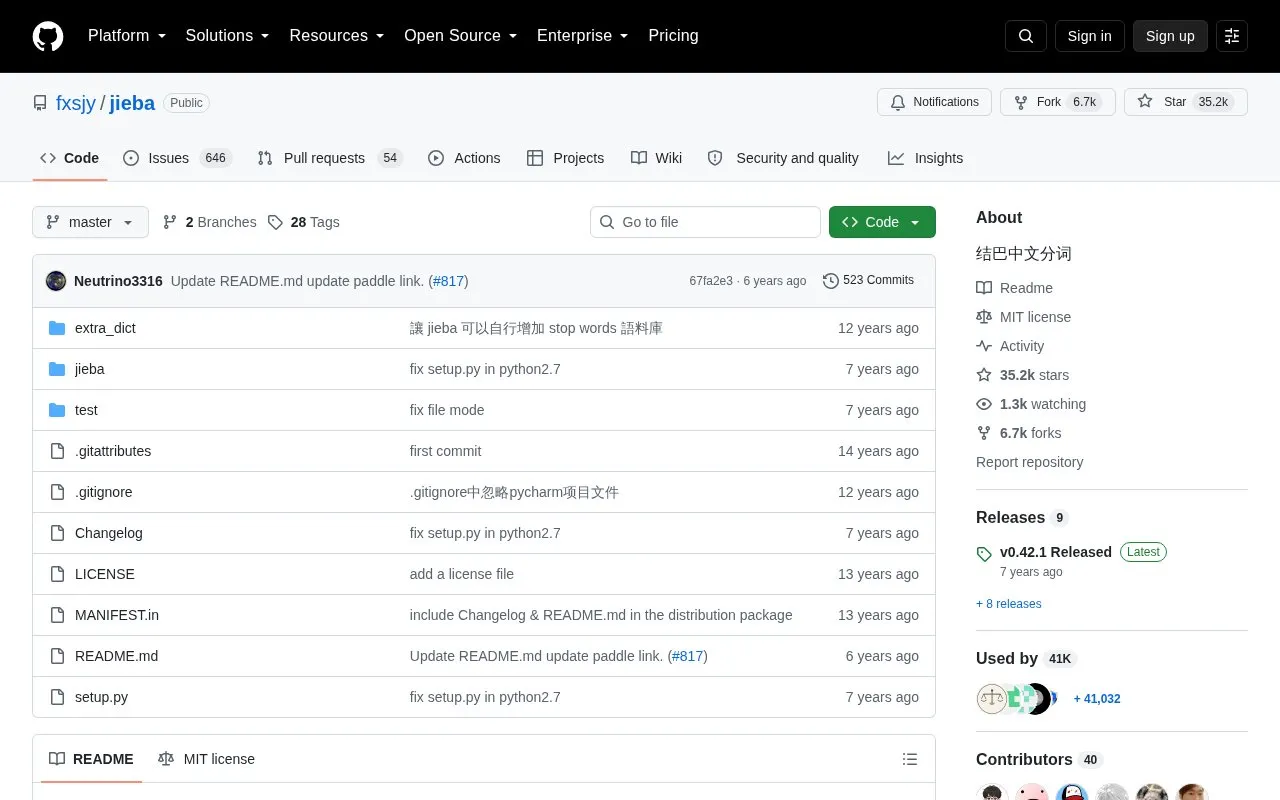Switch to the Wiki tab
Screen dimensions: 1280x800
(657, 158)
